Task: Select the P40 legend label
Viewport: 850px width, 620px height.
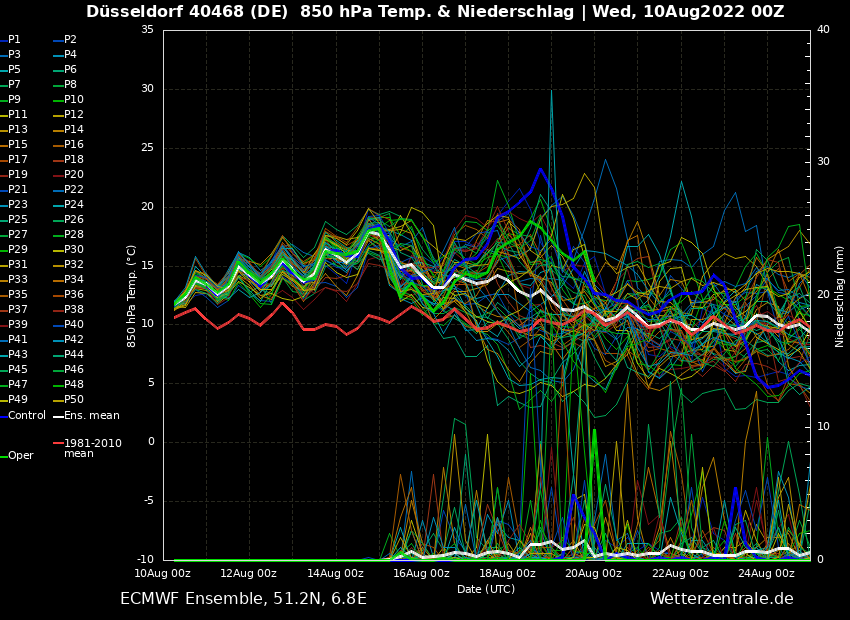Action: pos(74,325)
